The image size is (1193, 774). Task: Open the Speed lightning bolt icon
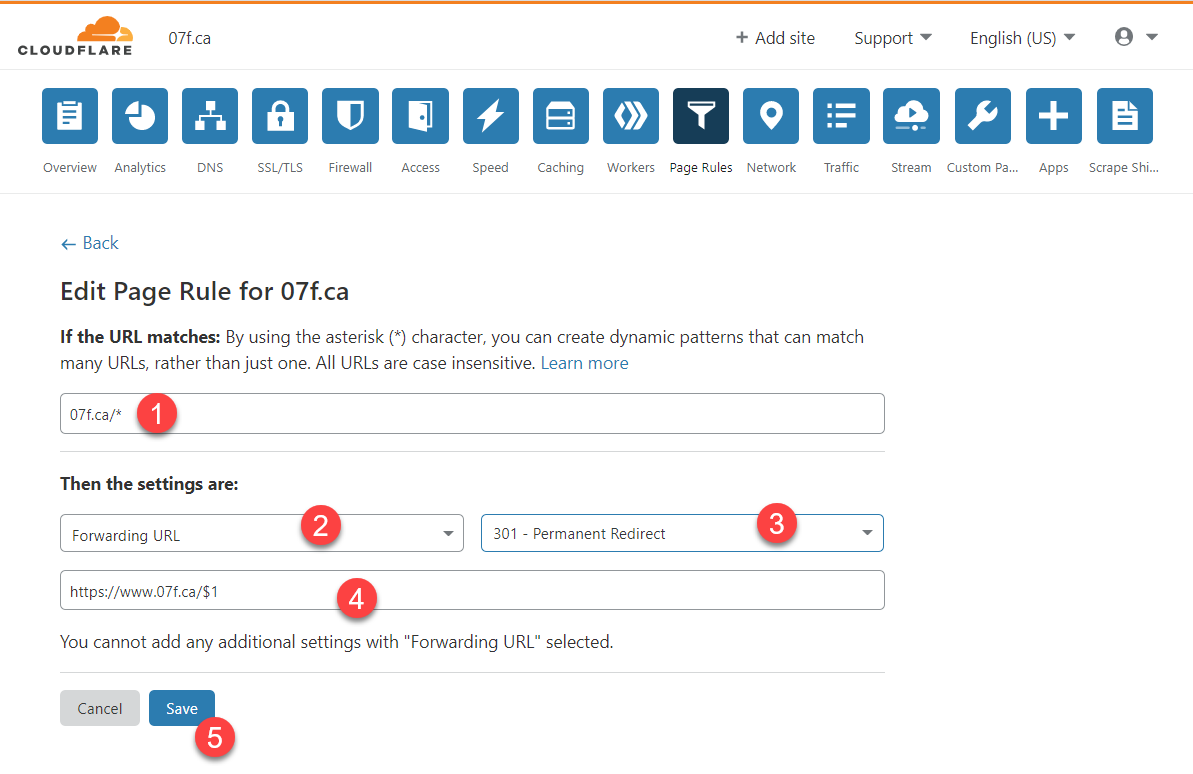click(x=491, y=116)
